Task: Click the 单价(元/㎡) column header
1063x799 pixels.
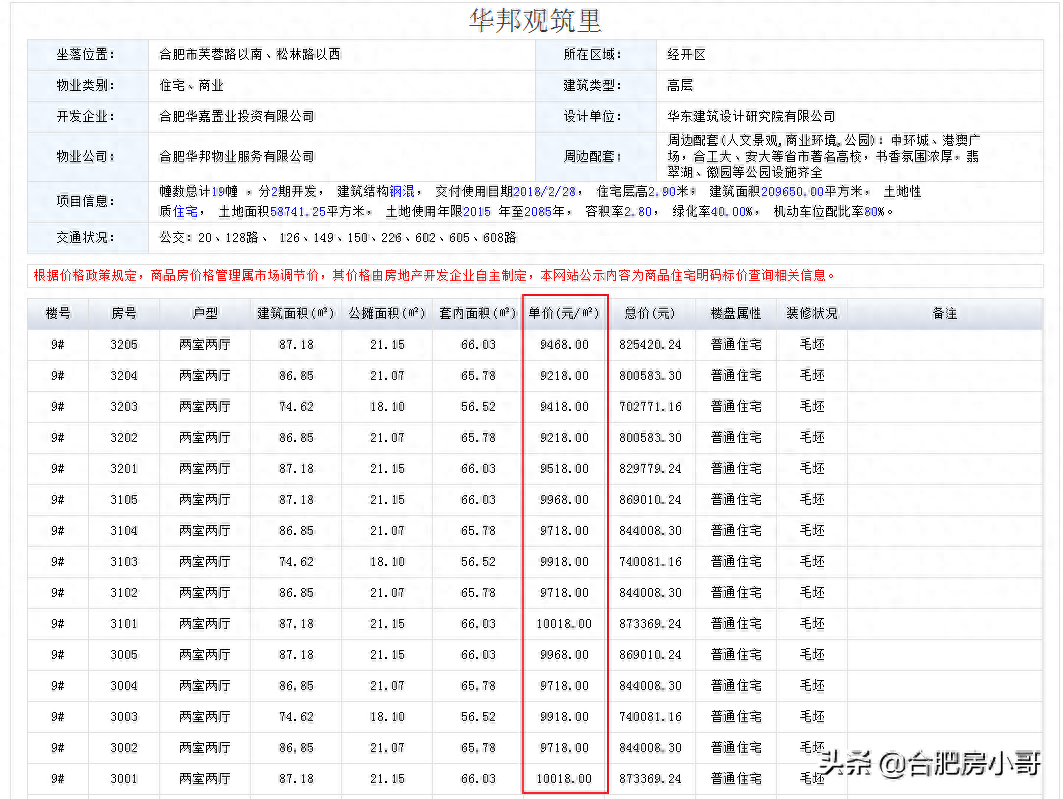Action: [x=564, y=313]
